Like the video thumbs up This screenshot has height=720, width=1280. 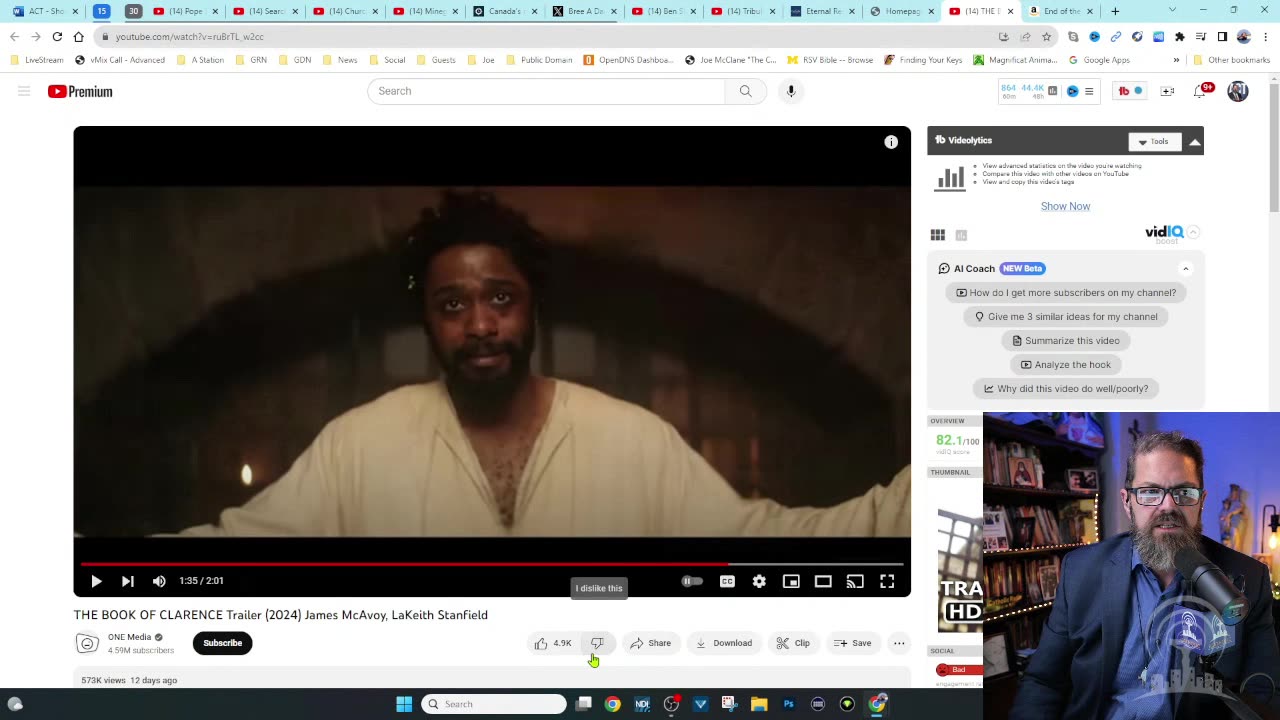(553, 643)
